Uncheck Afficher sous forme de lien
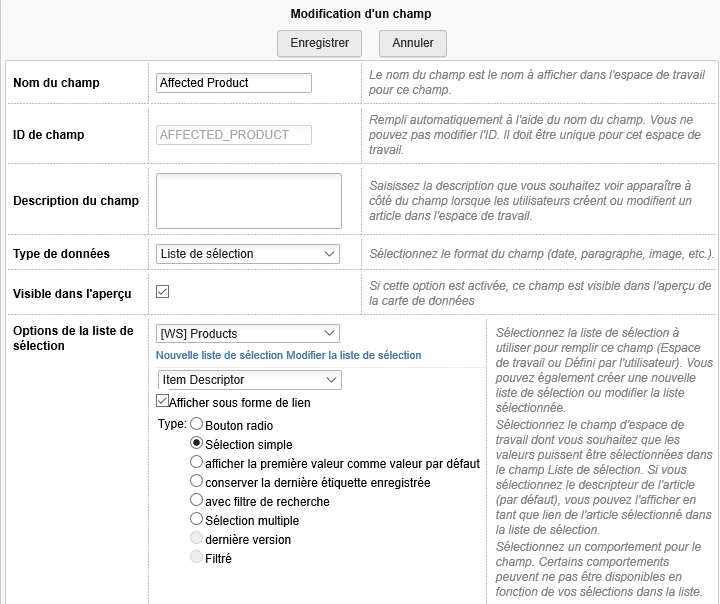The height and width of the screenshot is (604, 720). pos(163,402)
